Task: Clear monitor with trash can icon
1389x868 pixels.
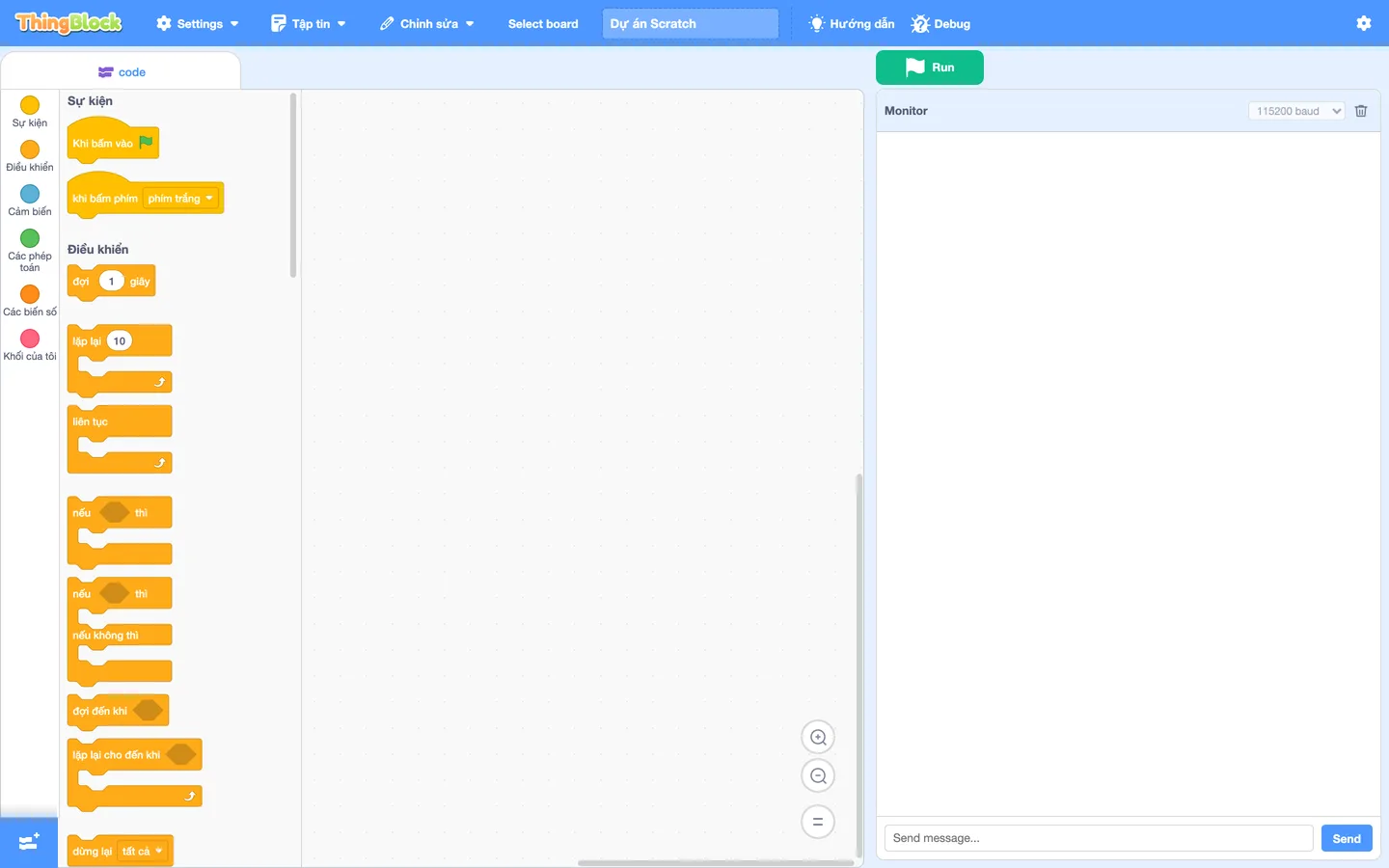Action: (x=1361, y=111)
